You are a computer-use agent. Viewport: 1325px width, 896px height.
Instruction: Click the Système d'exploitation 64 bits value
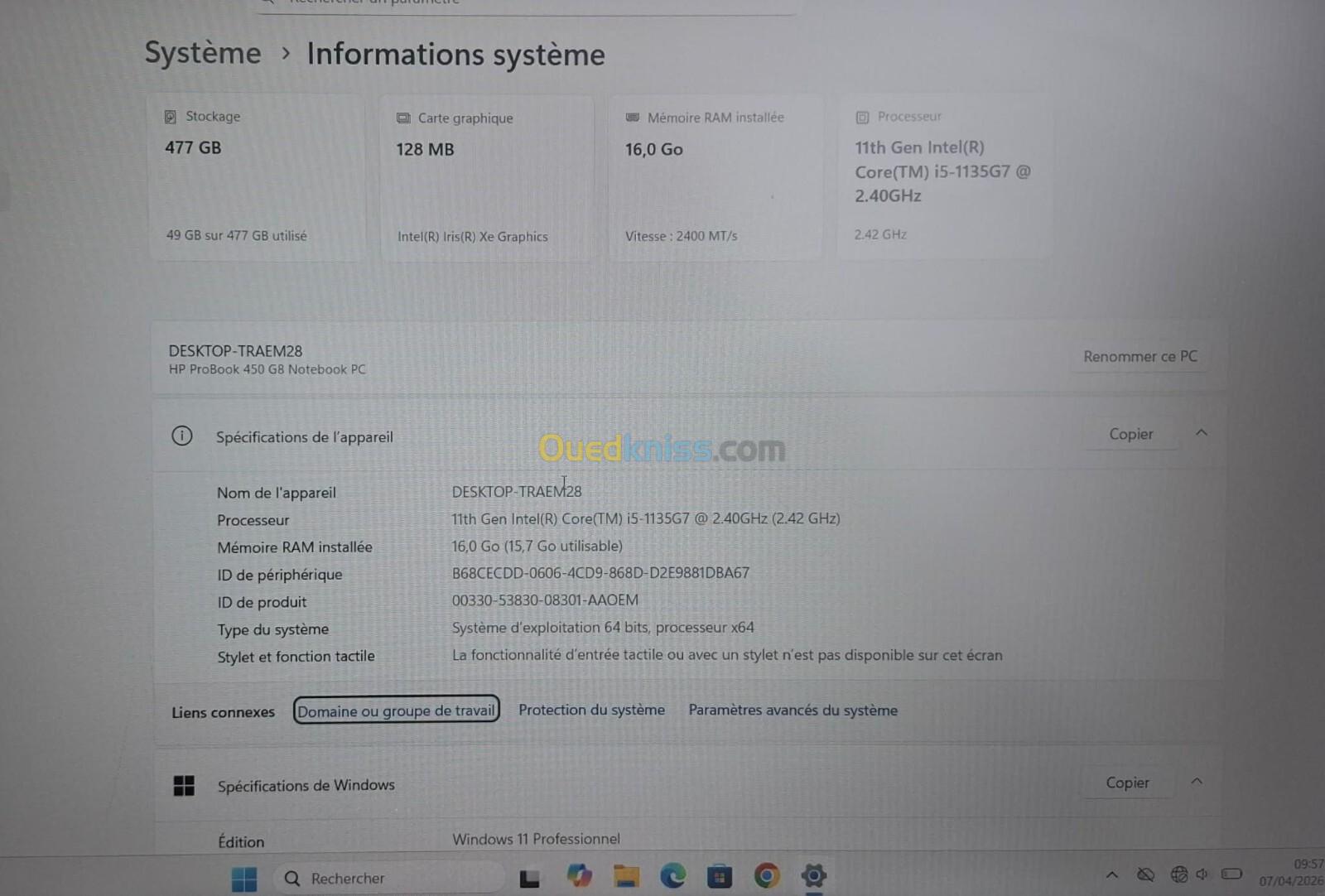coord(603,627)
